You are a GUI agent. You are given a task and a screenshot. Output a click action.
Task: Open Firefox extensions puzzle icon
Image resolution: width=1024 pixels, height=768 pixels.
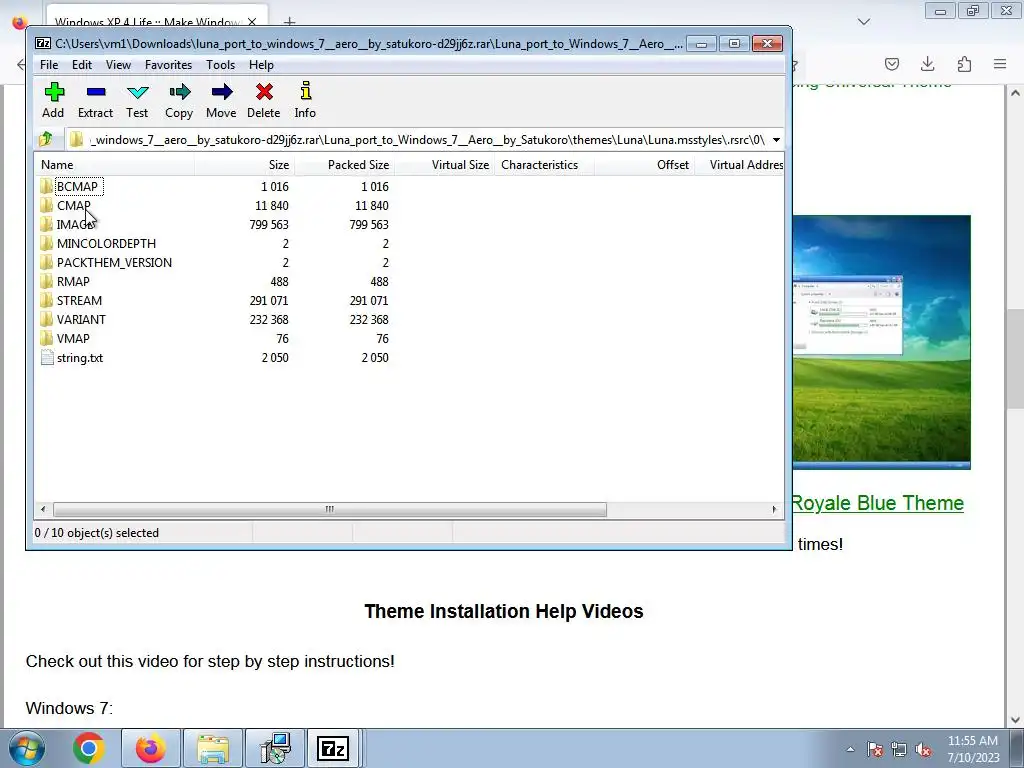964,64
